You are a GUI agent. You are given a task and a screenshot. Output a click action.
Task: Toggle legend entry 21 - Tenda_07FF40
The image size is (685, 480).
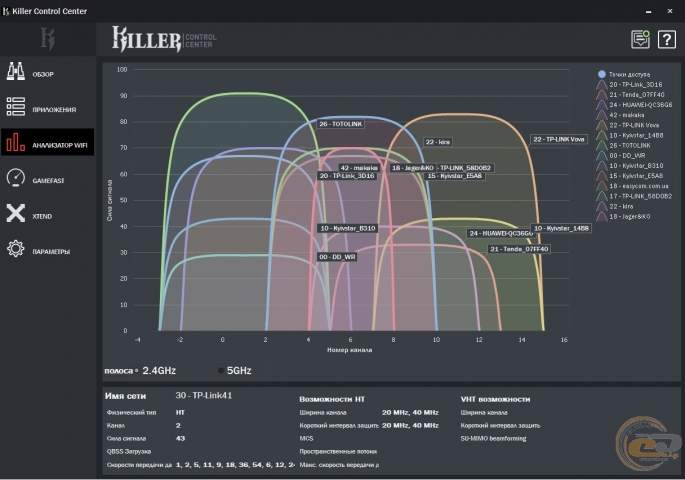[630, 95]
